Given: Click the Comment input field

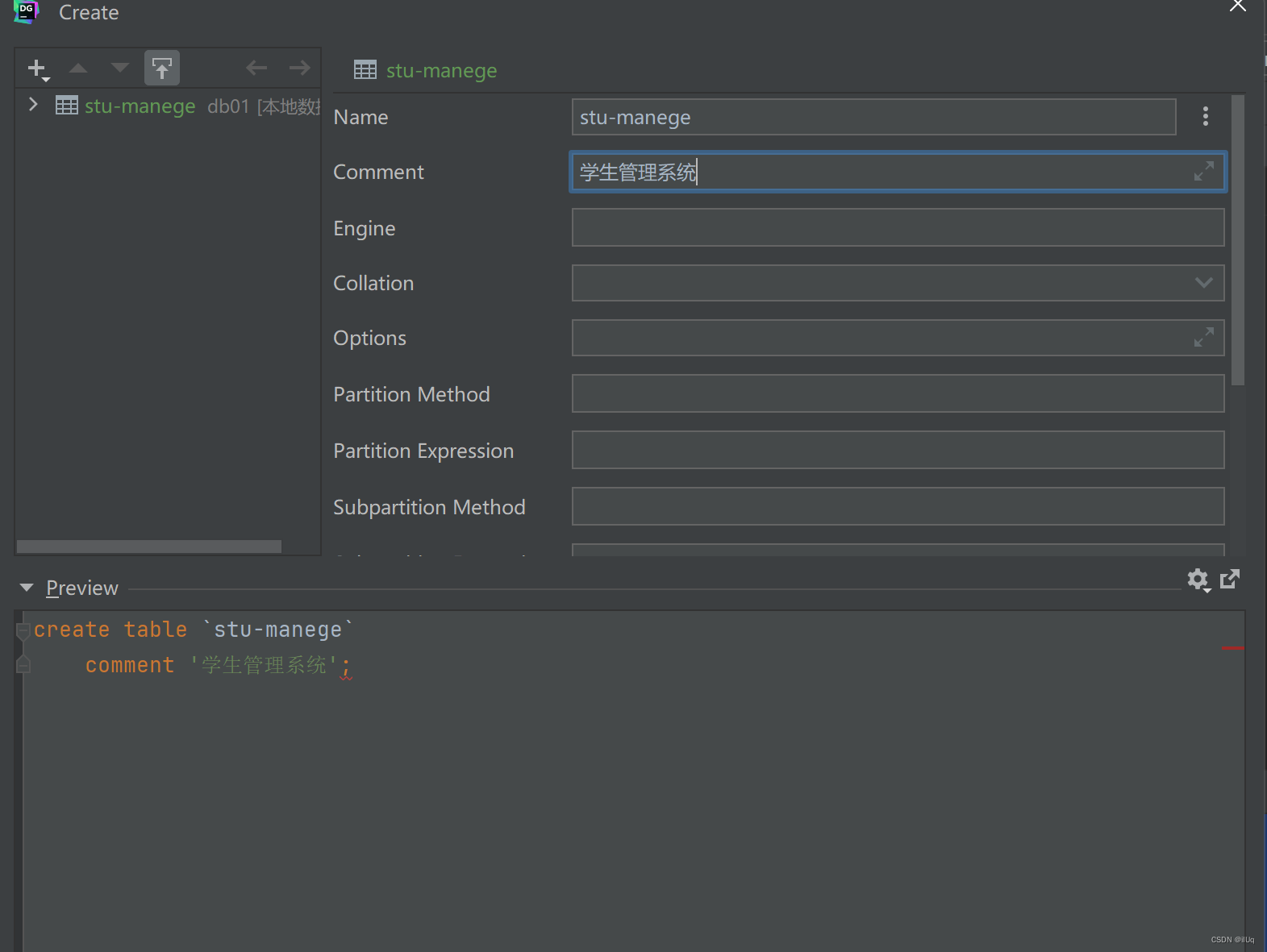Looking at the screenshot, I should pos(898,172).
